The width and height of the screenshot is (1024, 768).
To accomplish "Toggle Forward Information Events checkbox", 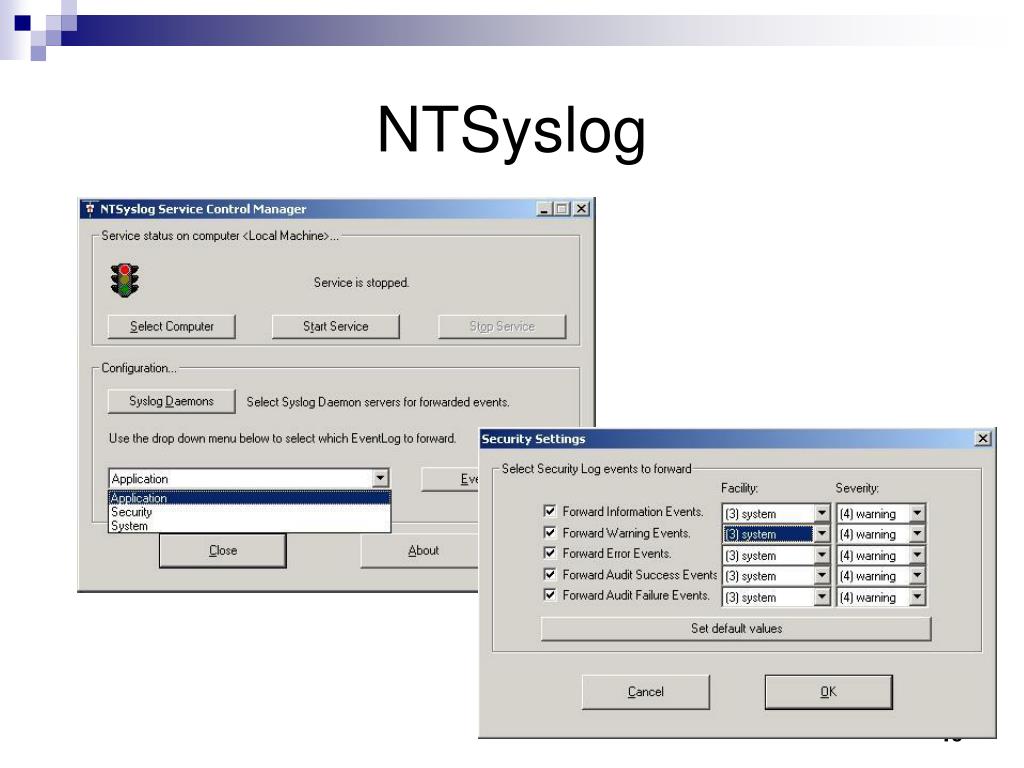I will click(x=550, y=511).
